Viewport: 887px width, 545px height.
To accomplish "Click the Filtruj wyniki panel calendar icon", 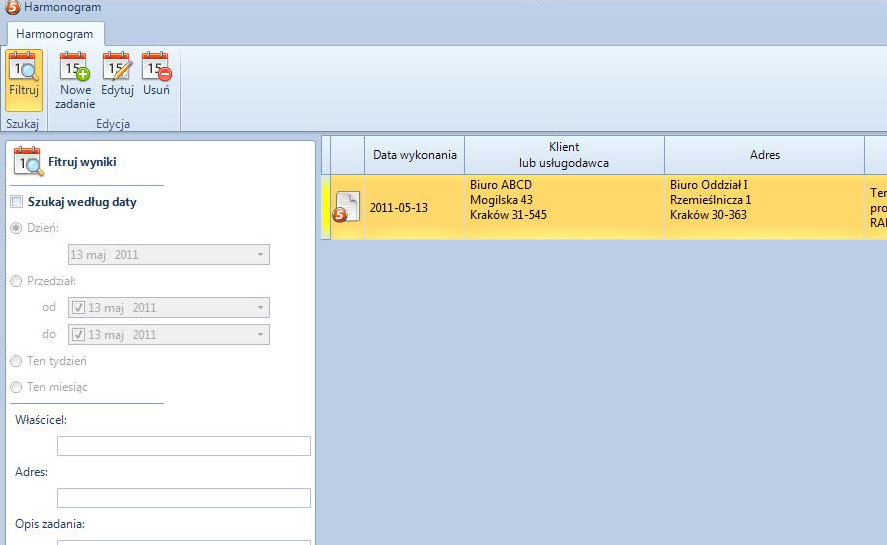I will (x=28, y=161).
